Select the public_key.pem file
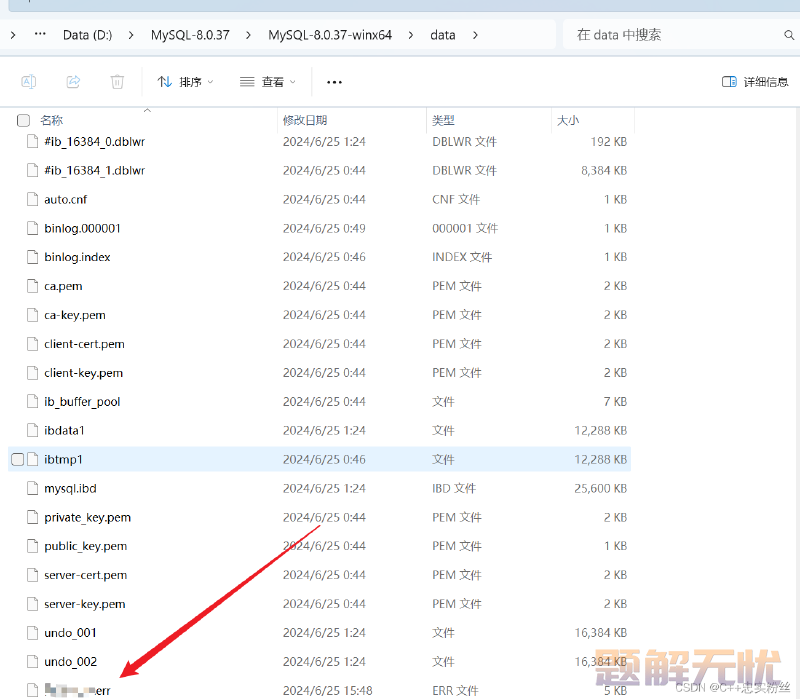Screen dimensions: 800x699 [x=85, y=546]
